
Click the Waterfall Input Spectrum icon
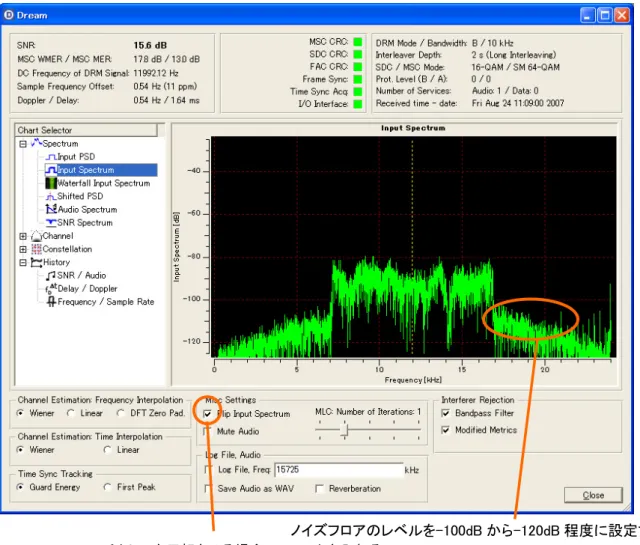(51, 183)
